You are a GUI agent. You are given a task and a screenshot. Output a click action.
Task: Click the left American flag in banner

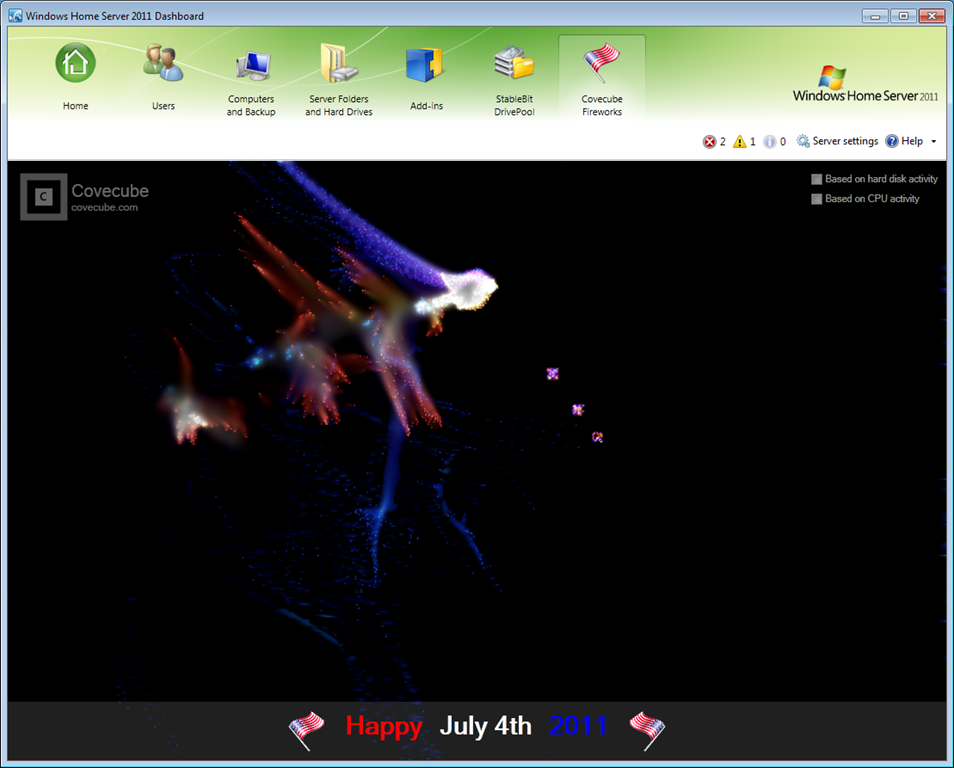point(306,730)
